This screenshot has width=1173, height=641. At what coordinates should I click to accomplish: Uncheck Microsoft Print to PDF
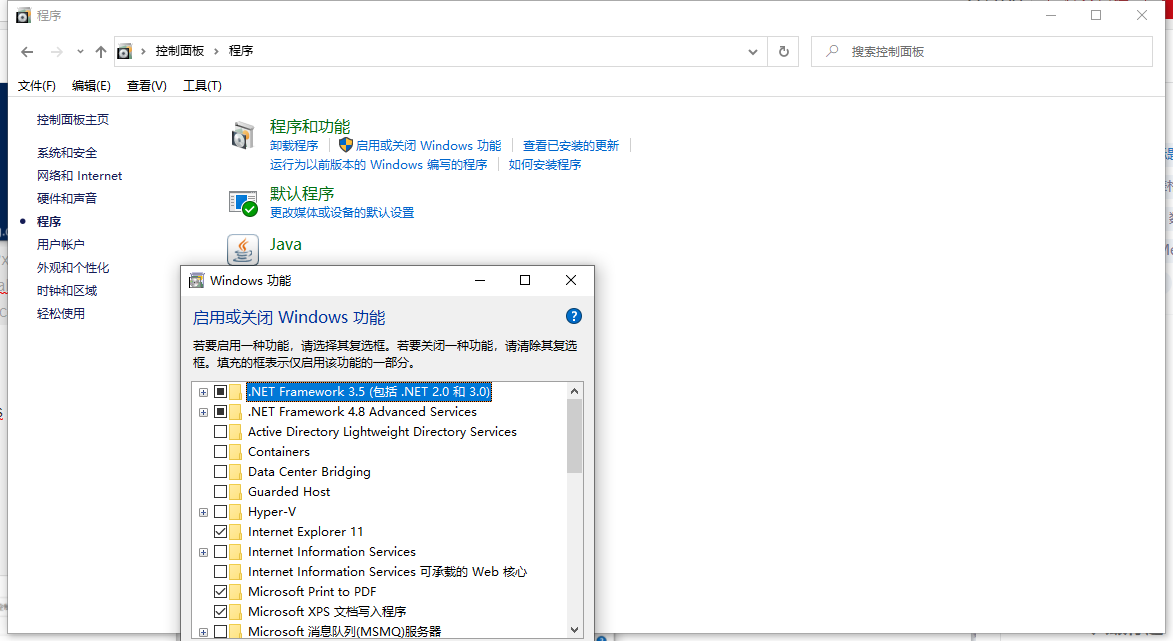221,592
